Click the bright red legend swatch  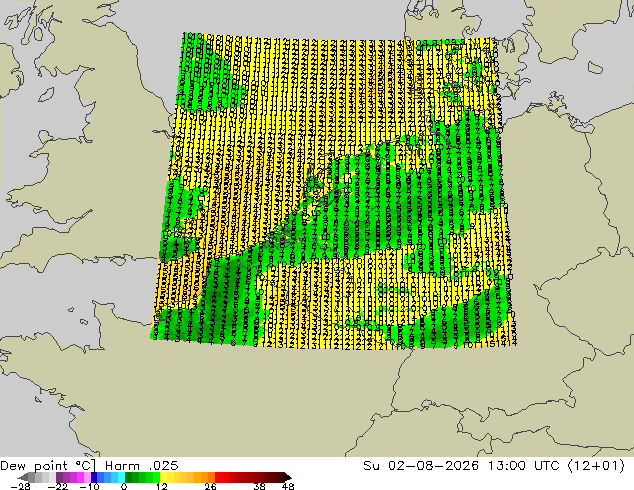tap(218, 477)
